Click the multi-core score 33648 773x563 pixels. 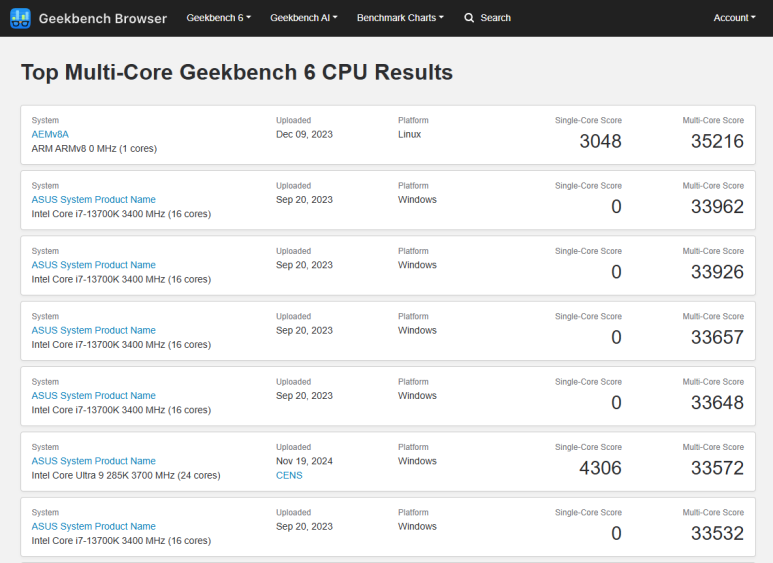tap(717, 403)
